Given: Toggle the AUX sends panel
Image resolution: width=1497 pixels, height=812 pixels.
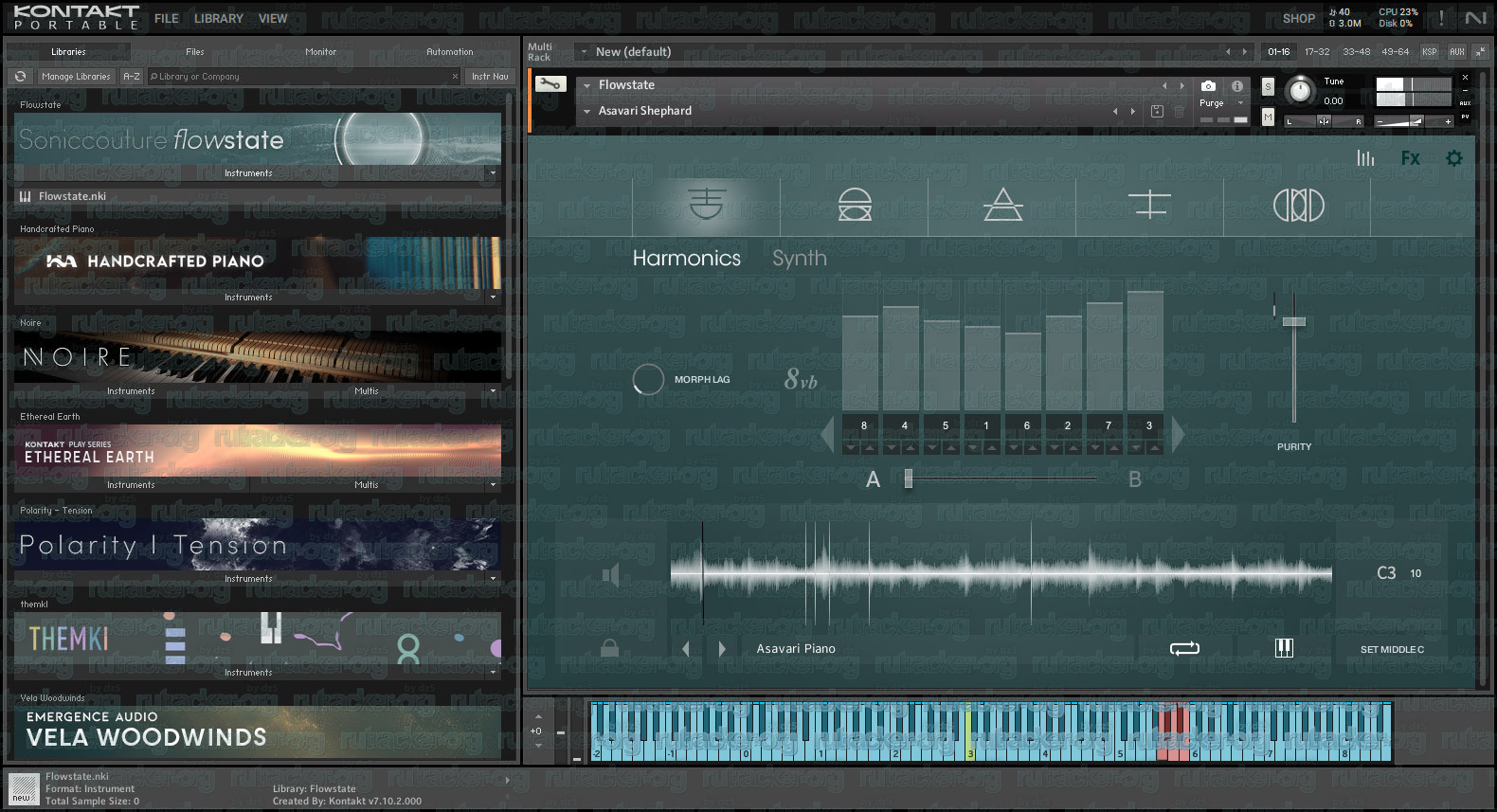Looking at the screenshot, I should coord(1457,51).
